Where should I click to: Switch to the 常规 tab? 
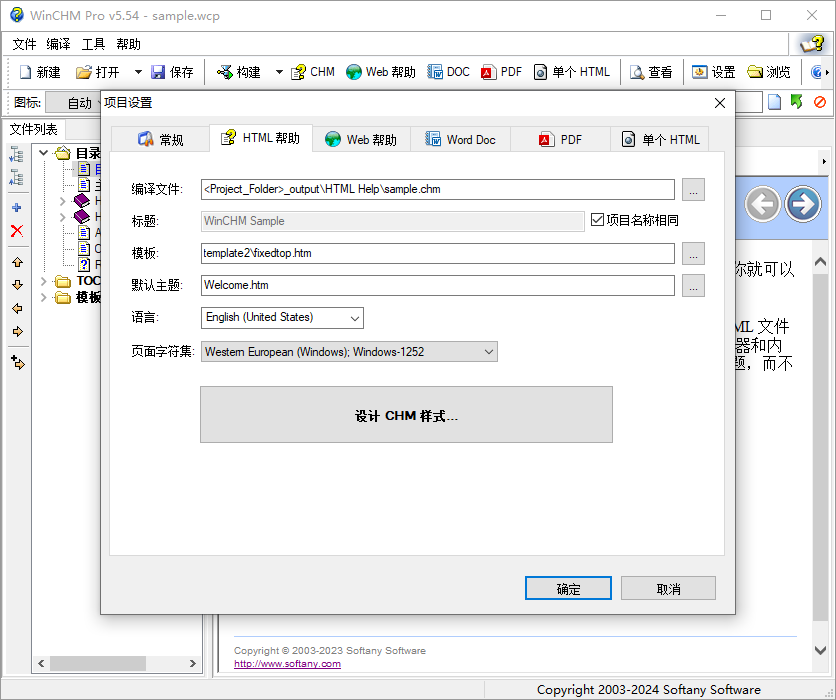tap(160, 140)
